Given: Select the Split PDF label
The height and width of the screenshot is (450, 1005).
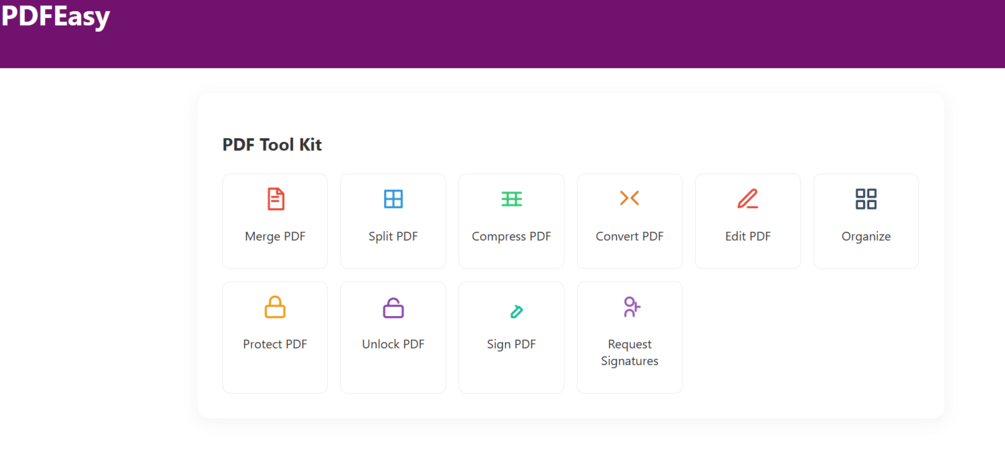Looking at the screenshot, I should click(393, 237).
